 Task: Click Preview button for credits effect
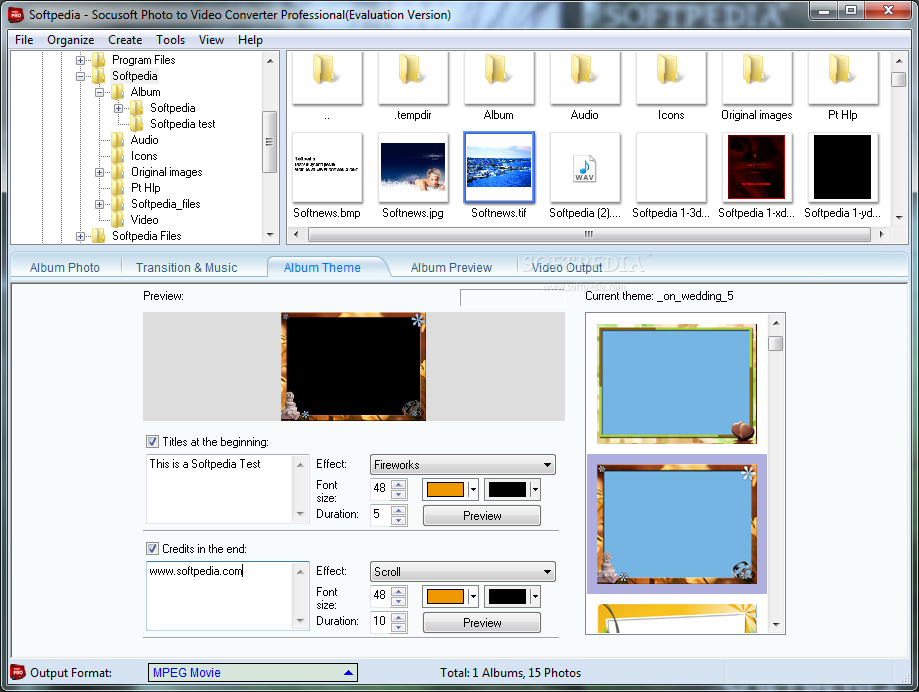click(482, 622)
